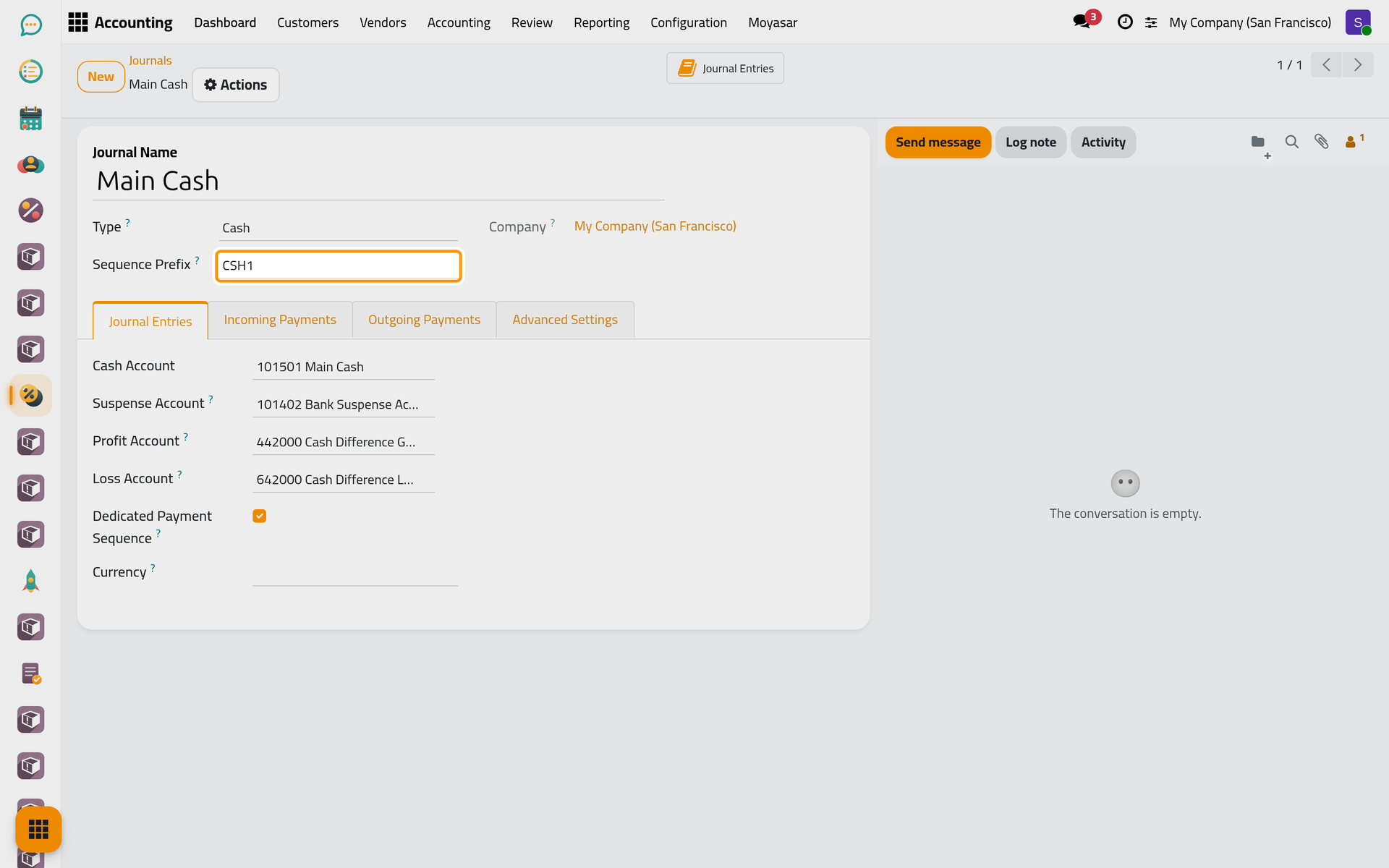Open My Company (San Francisco) link

655,226
